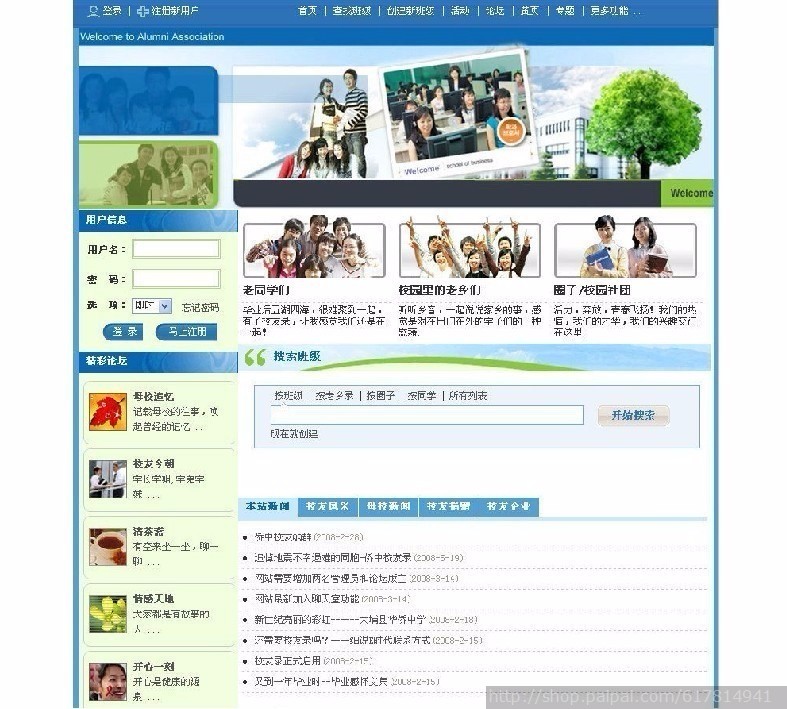Open the 开心一刻 forum title
Viewport: 787px width, 709px height.
click(154, 666)
